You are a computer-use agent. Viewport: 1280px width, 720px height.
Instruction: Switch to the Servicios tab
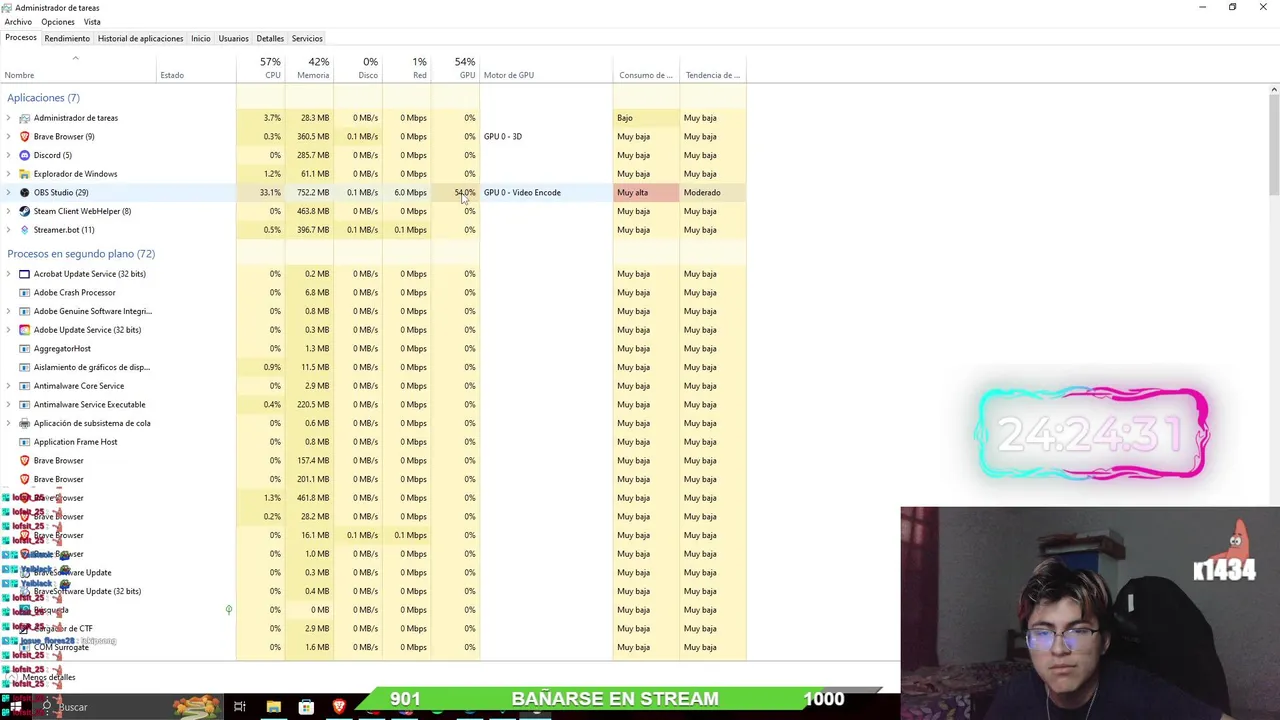[x=307, y=38]
